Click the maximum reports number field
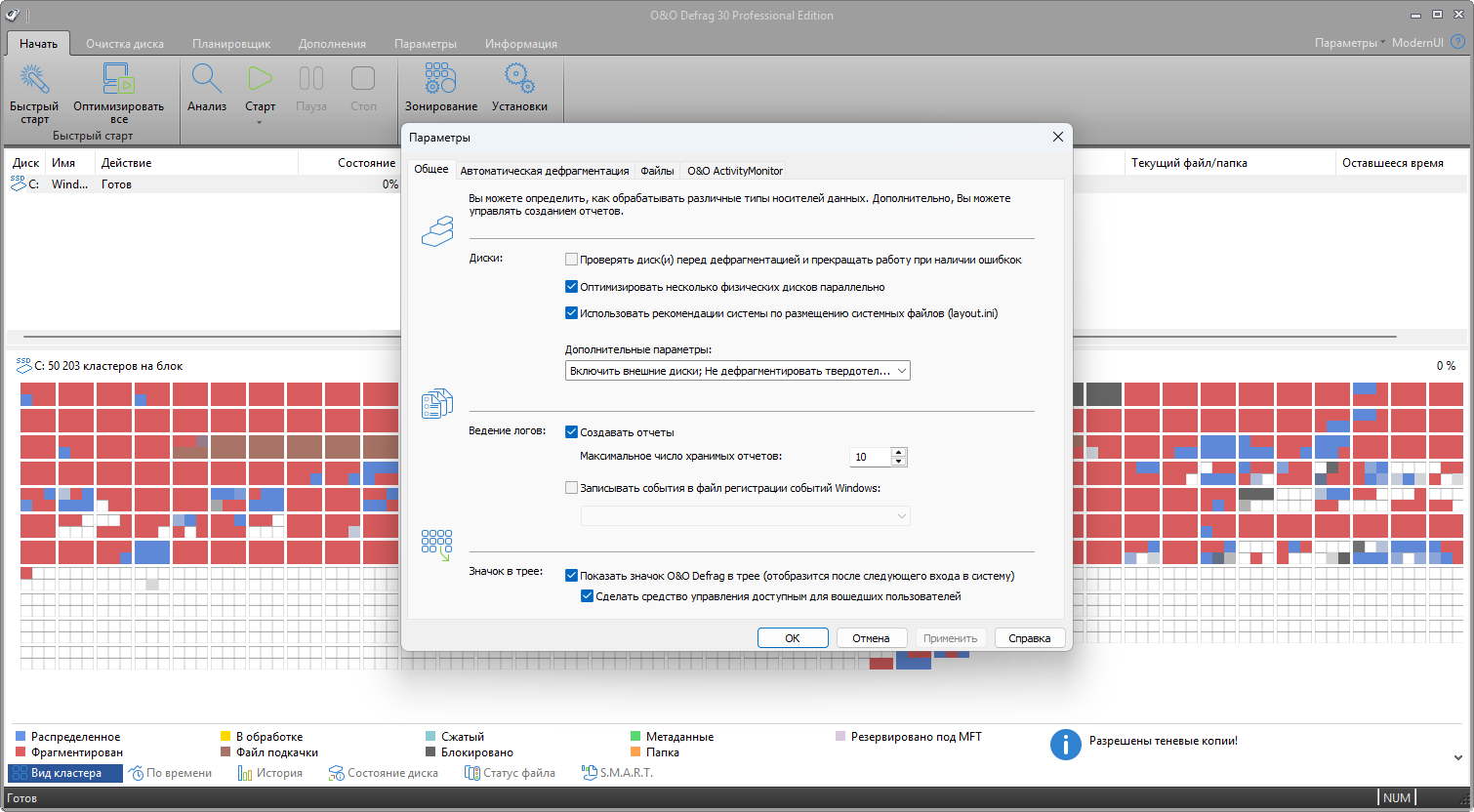Image resolution: width=1474 pixels, height=812 pixels. click(x=871, y=457)
